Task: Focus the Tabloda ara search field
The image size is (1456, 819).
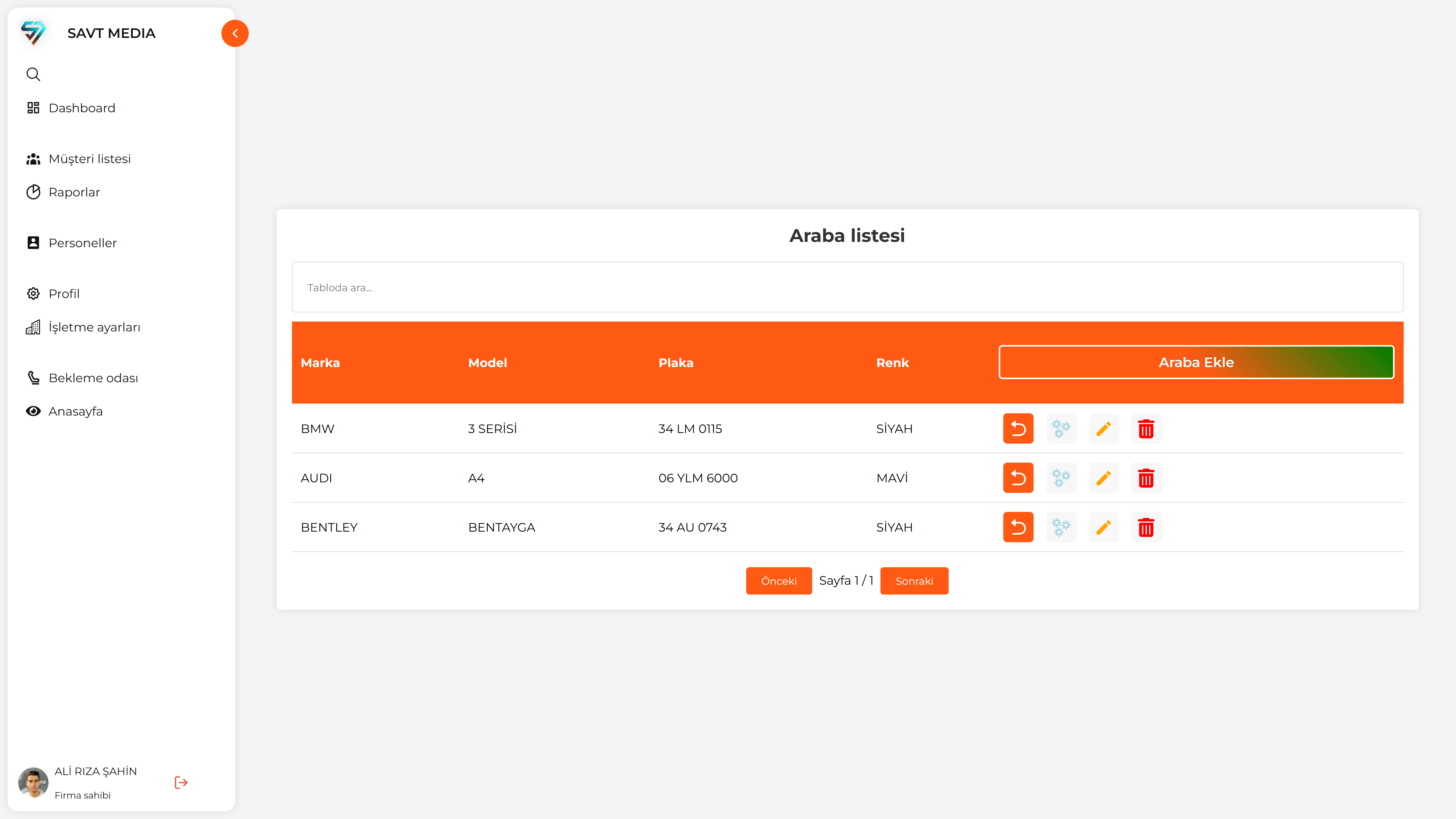Action: [847, 287]
